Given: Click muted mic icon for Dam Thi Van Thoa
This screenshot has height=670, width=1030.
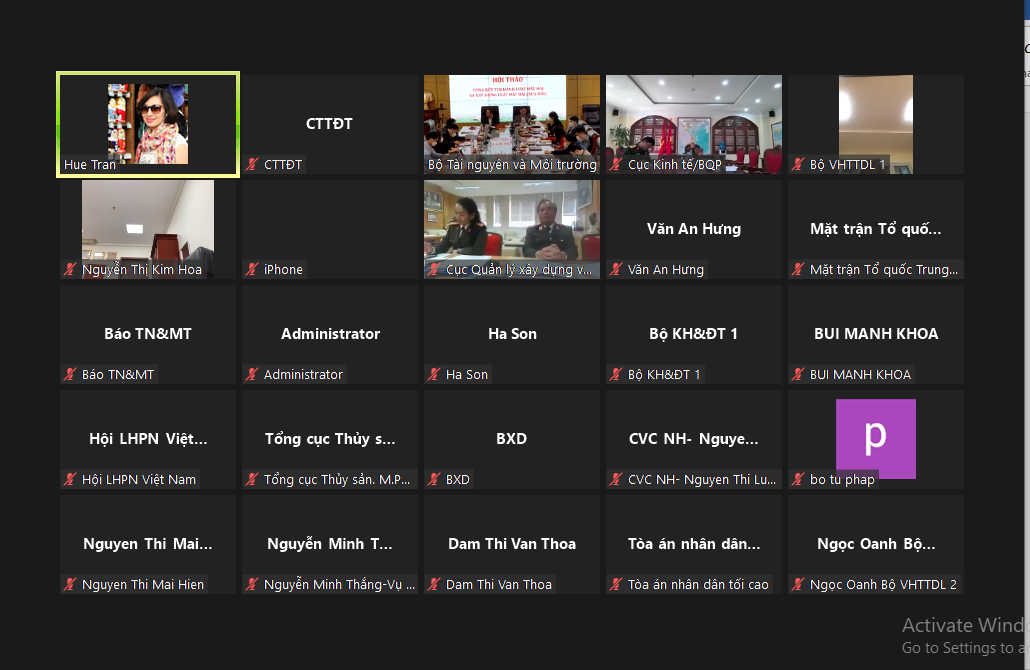Looking at the screenshot, I should 435,584.
